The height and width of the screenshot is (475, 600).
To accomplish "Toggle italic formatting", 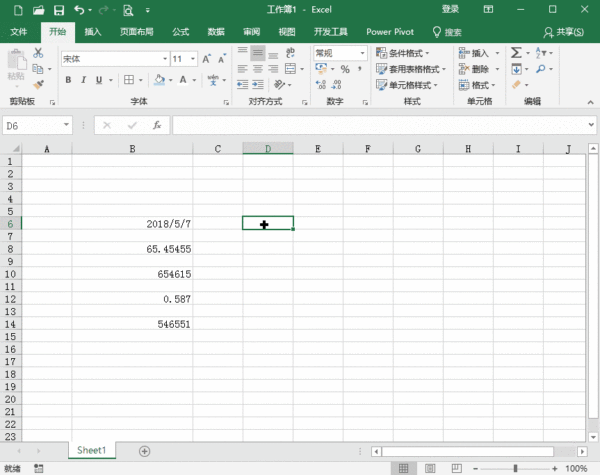I will point(83,80).
